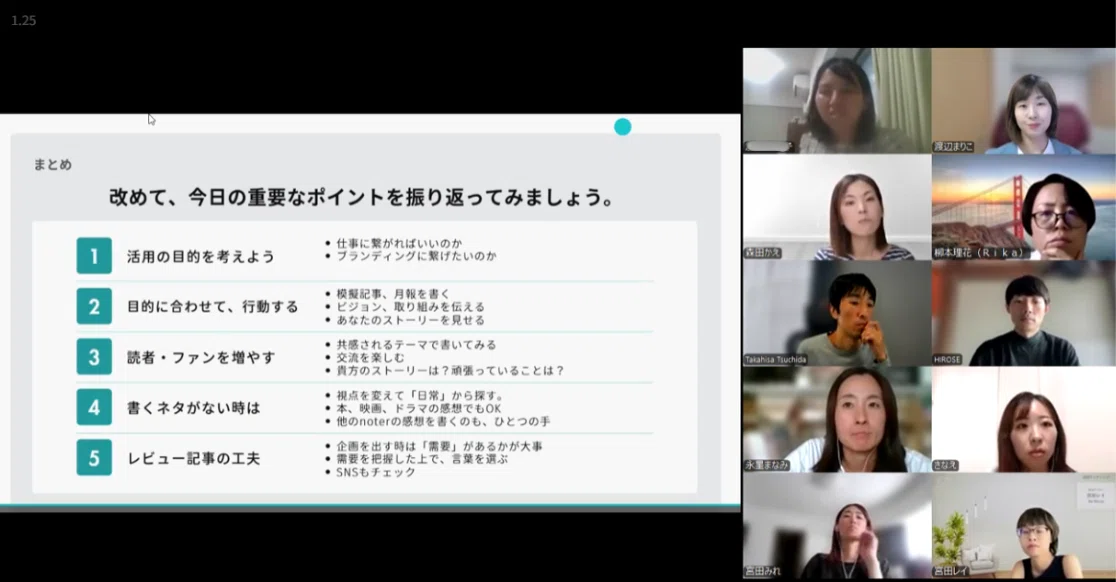This screenshot has width=1116, height=582.
Task: Click the bullet 他のnoterの感想を書くのも、ひとつの手
Action: (443, 421)
